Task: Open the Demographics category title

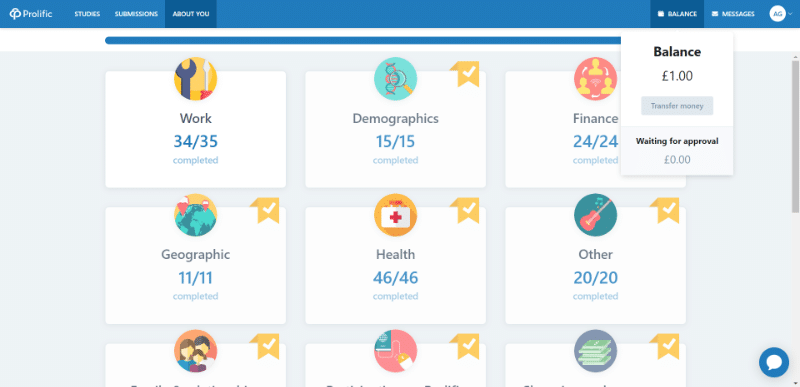Action: pyautogui.click(x=395, y=118)
